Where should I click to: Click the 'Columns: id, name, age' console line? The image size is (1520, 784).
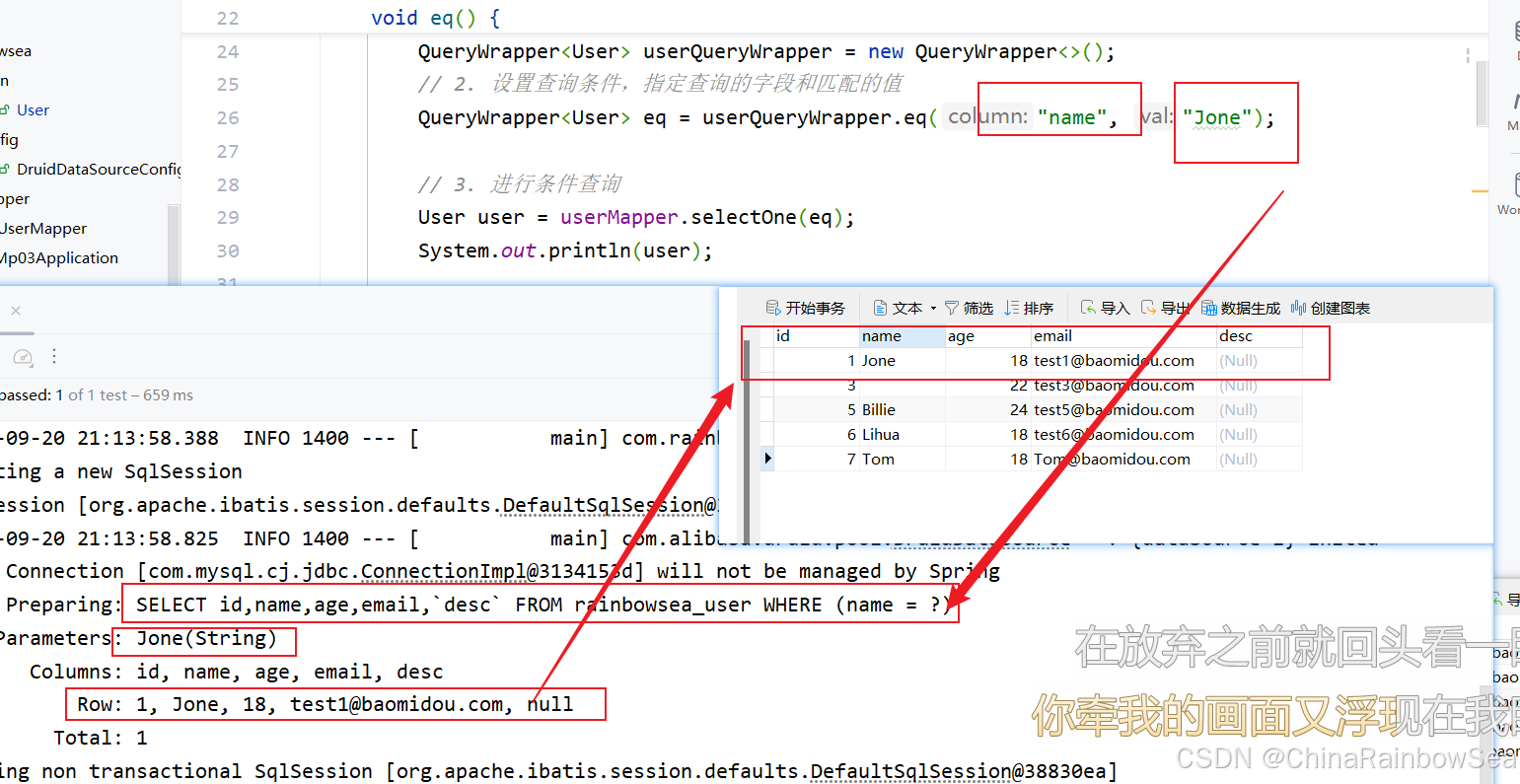tap(237, 672)
